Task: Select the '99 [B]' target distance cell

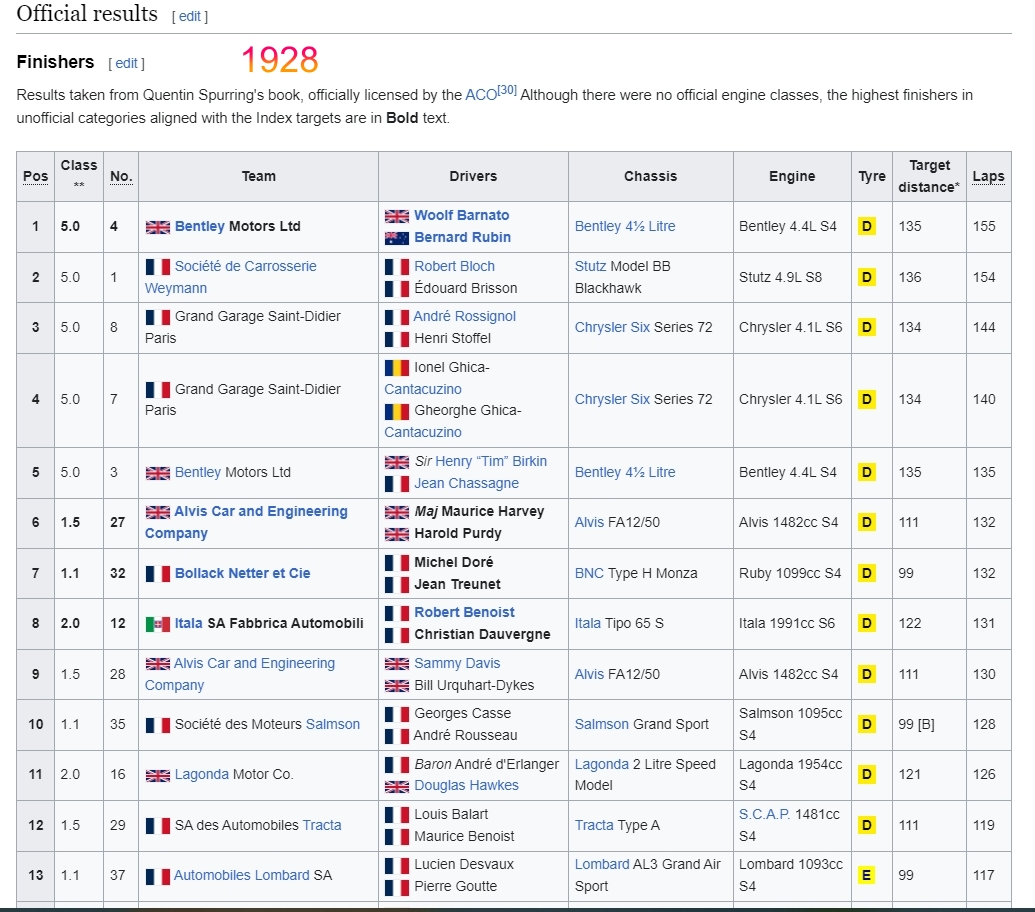Action: 929,725
